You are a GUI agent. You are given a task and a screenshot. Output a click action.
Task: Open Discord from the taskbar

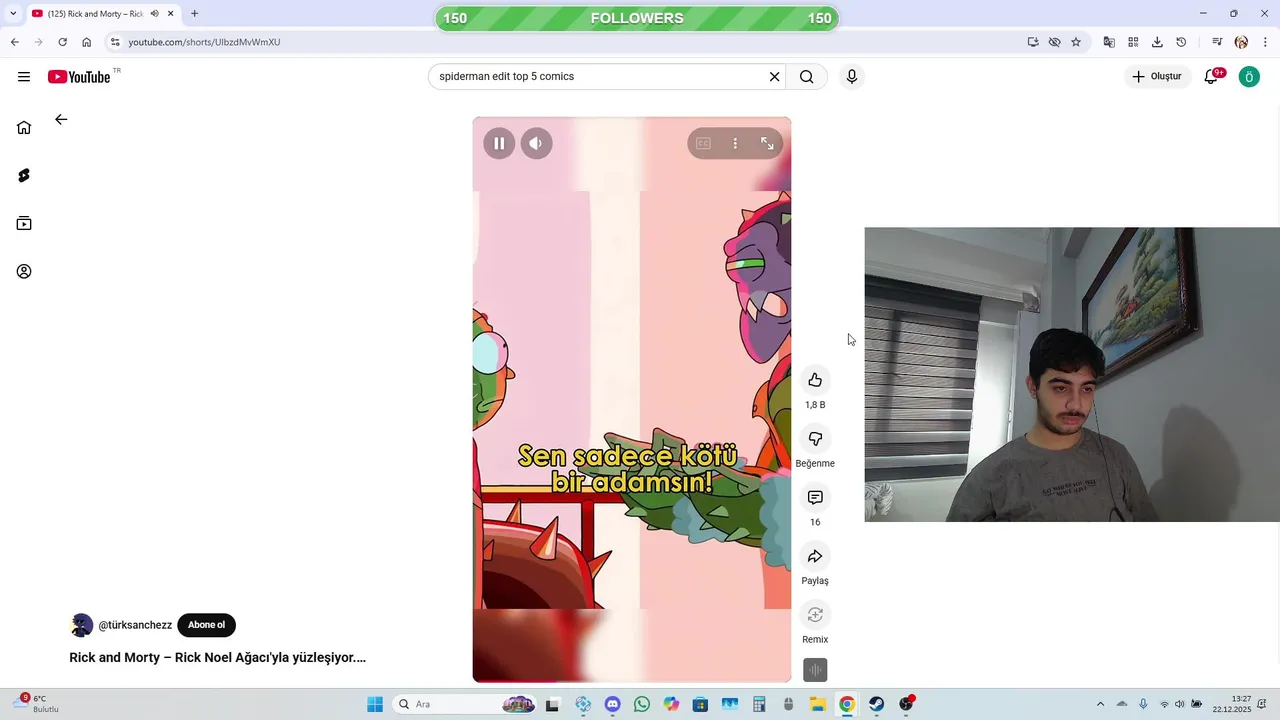pyautogui.click(x=613, y=704)
